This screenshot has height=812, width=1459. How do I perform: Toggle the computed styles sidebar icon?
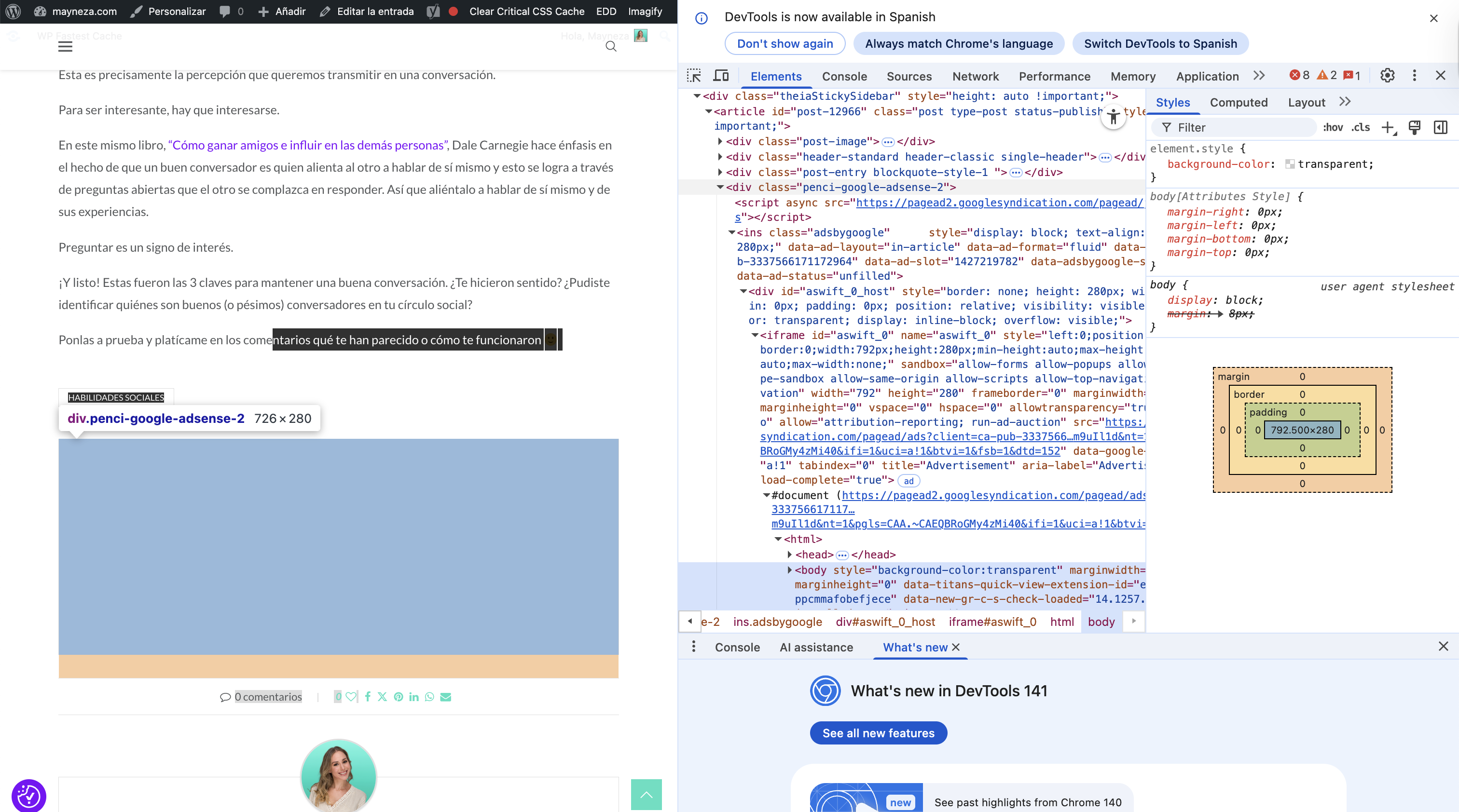tap(1440, 127)
